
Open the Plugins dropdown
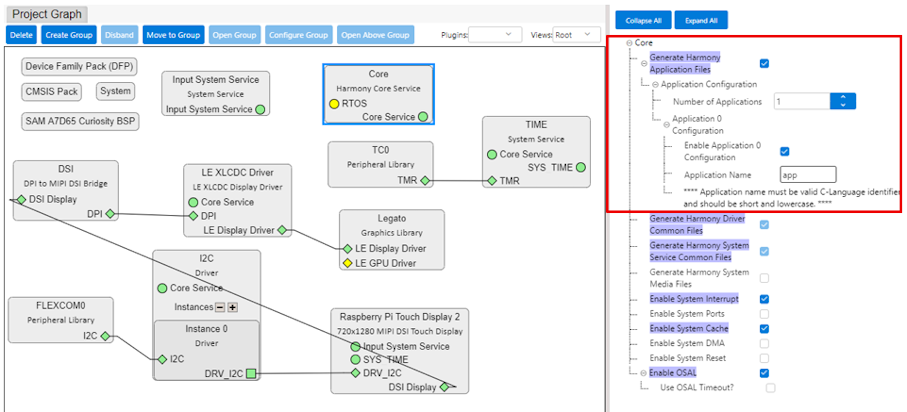tap(494, 35)
